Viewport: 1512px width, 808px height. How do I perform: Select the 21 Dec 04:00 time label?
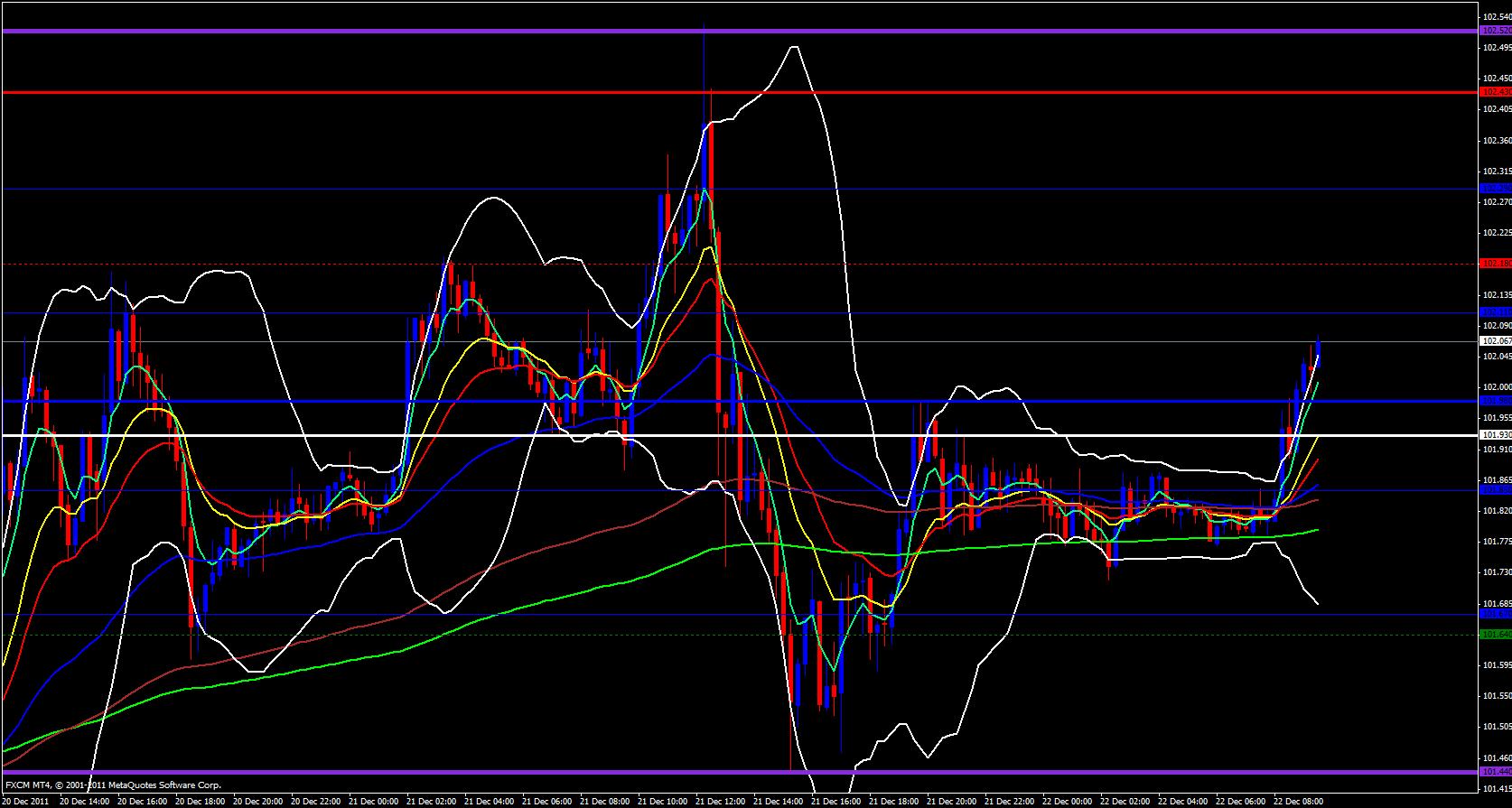pos(489,802)
